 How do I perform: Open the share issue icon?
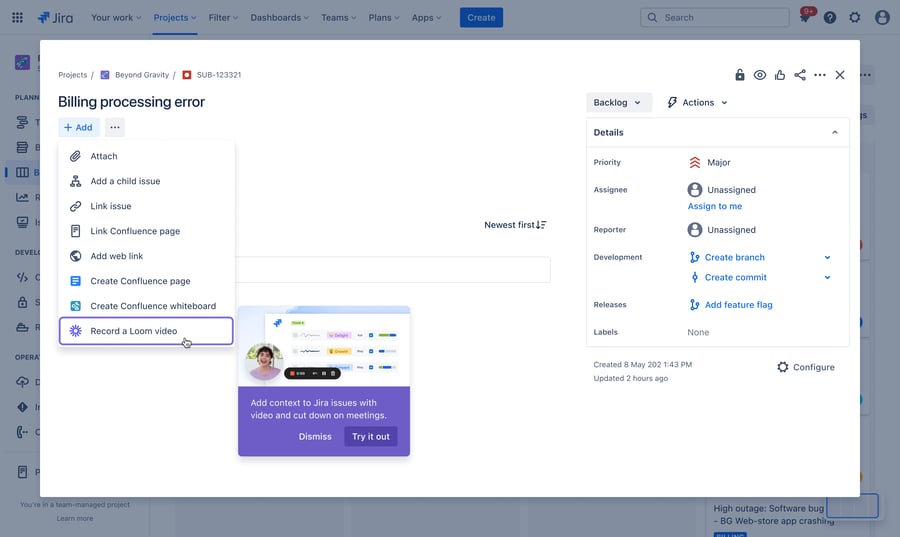(x=800, y=75)
